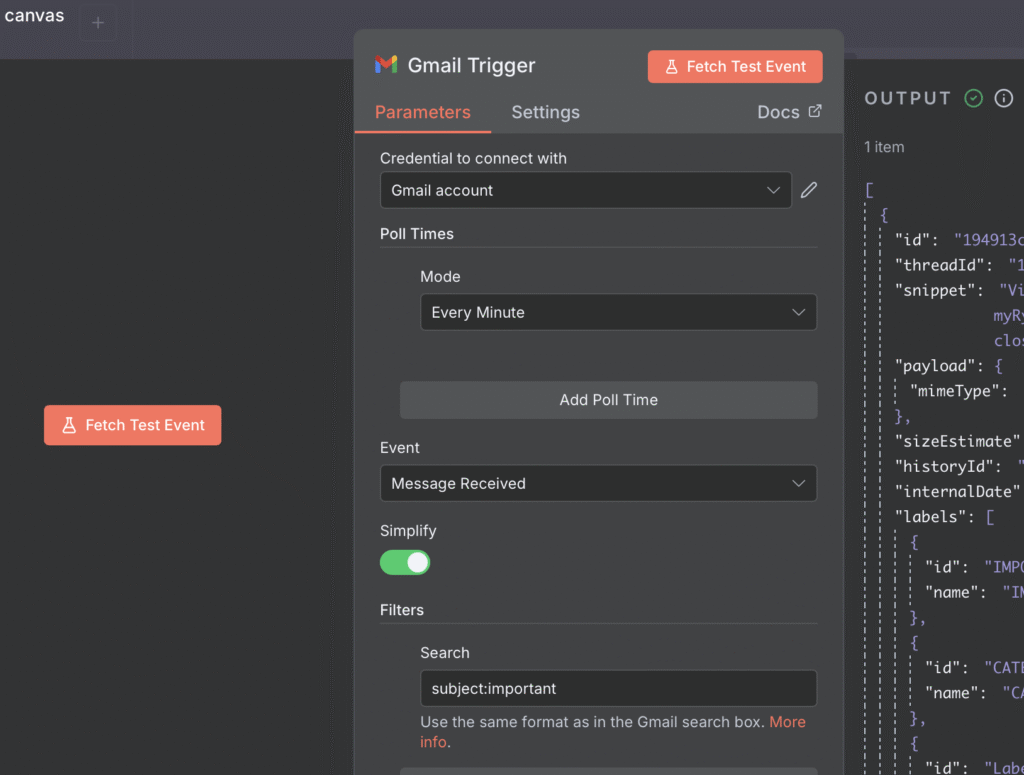The height and width of the screenshot is (775, 1024).
Task: Switch to the Parameters tab
Action: 423,112
